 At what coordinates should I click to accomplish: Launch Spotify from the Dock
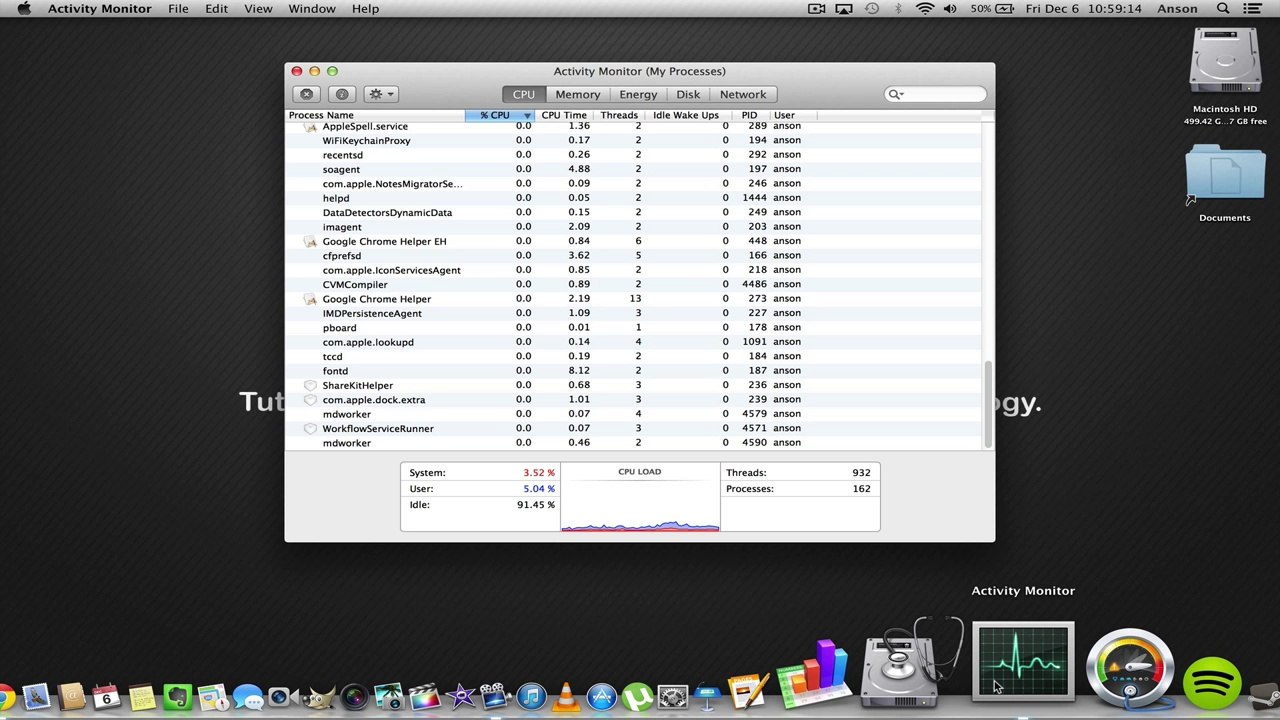1213,683
